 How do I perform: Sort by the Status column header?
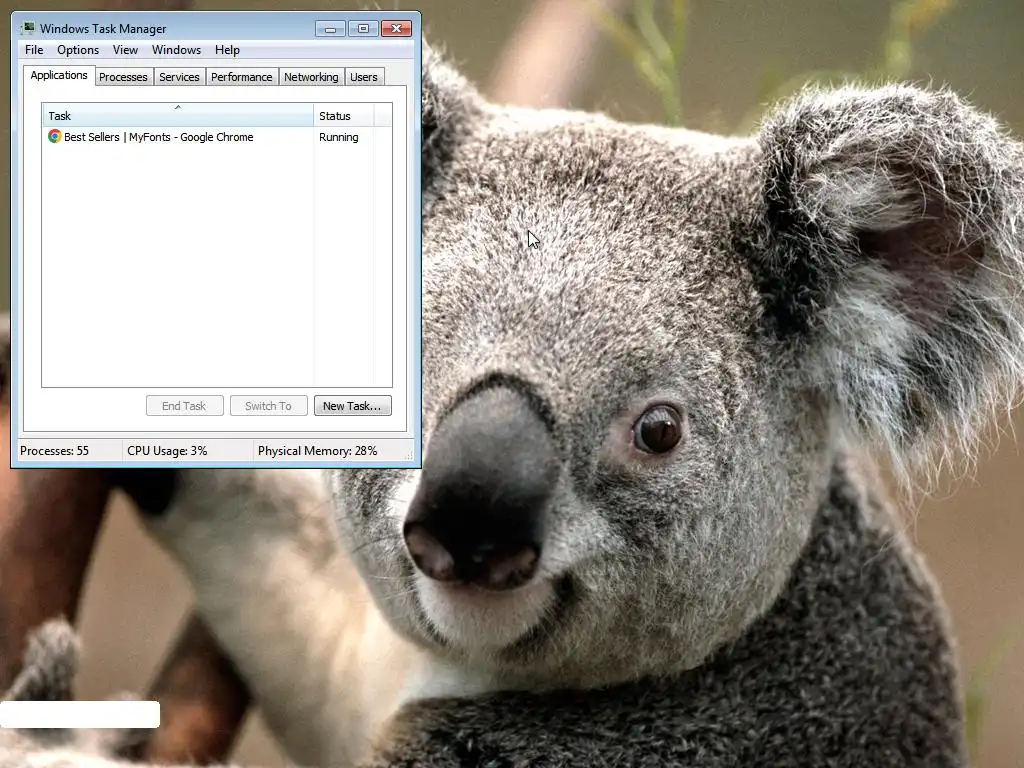[x=344, y=115]
